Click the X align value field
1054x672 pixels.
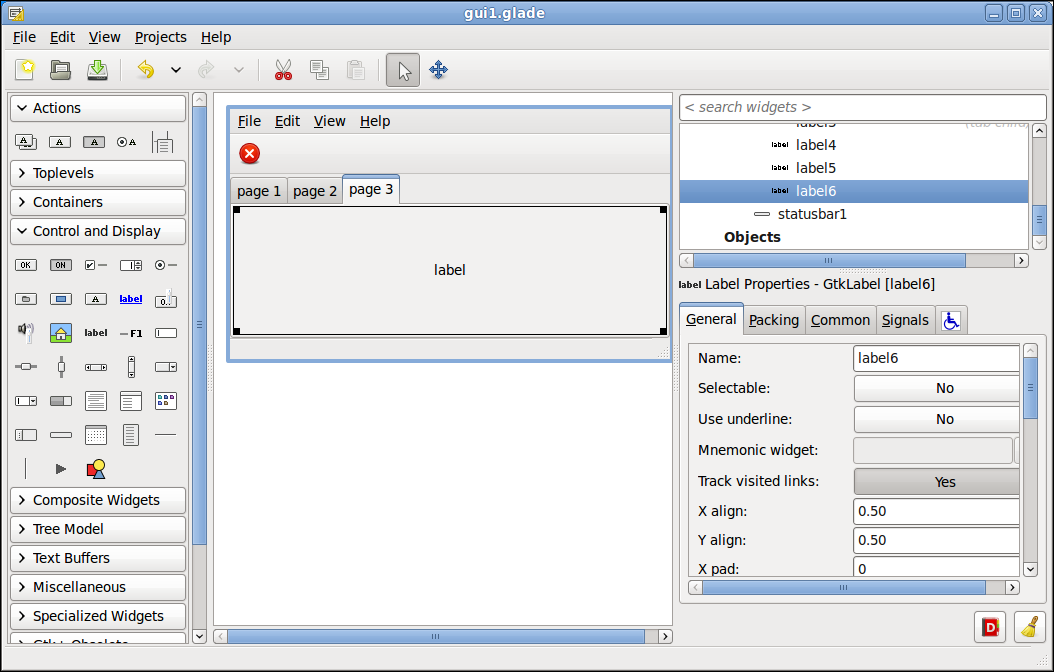pos(936,511)
